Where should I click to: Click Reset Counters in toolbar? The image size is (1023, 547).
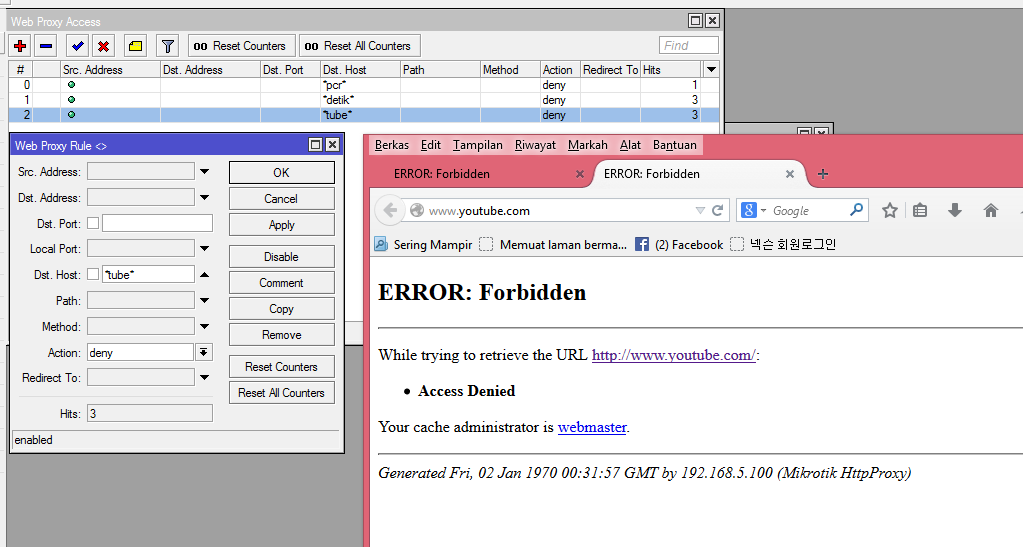(241, 46)
